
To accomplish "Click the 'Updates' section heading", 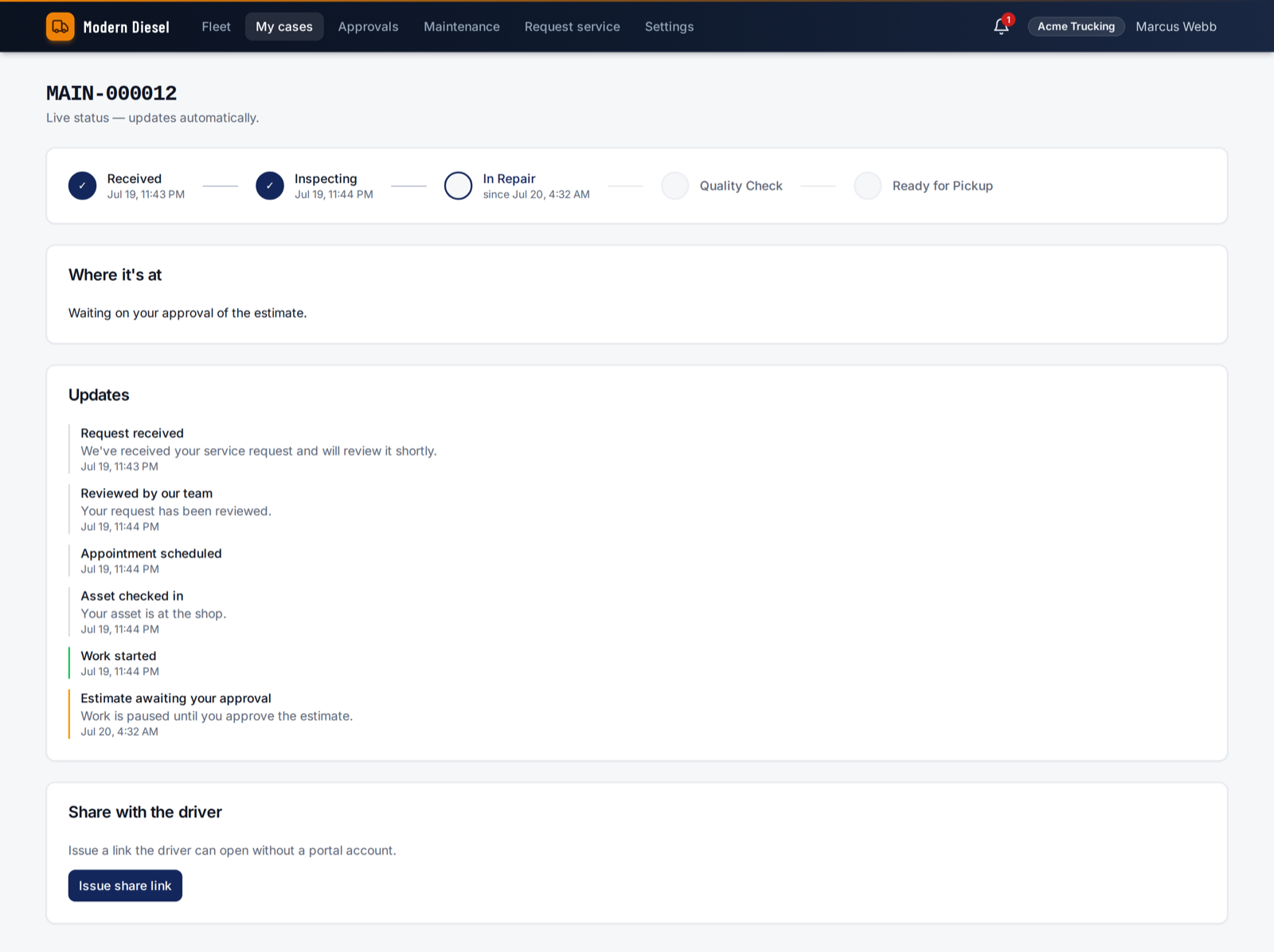I will pos(99,395).
